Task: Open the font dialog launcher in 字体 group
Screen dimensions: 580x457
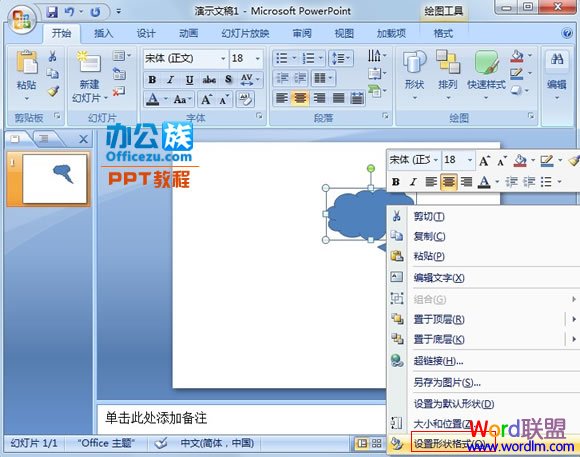Action: 259,116
